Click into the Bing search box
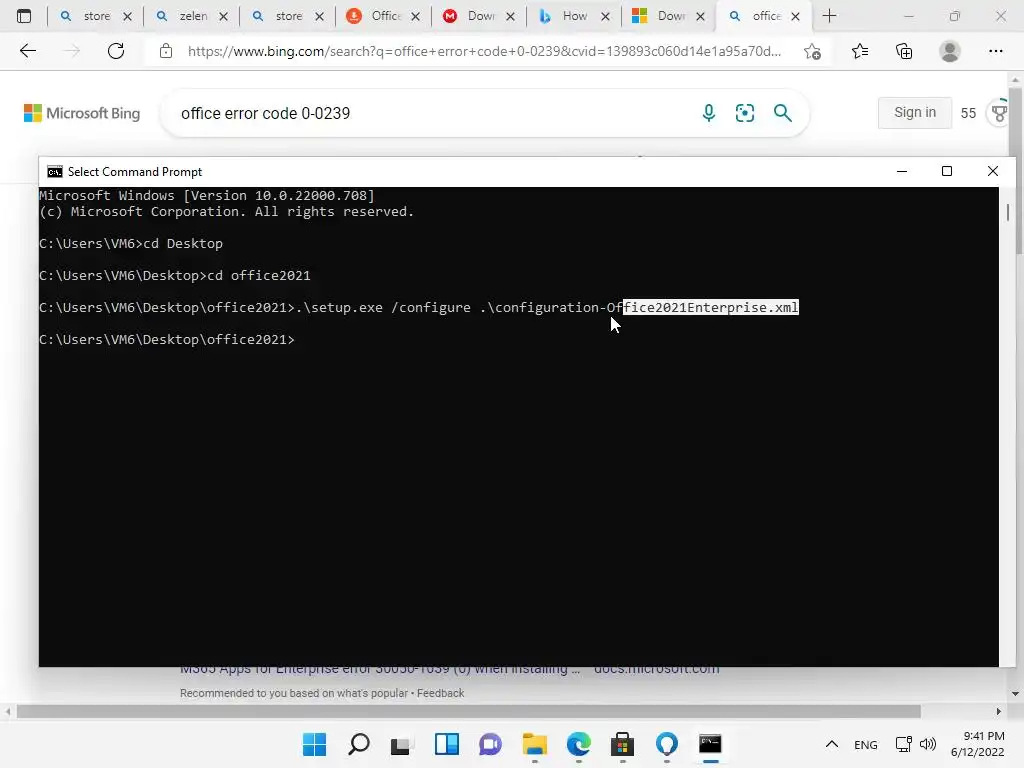Viewport: 1024px width, 768px height. click(x=431, y=113)
